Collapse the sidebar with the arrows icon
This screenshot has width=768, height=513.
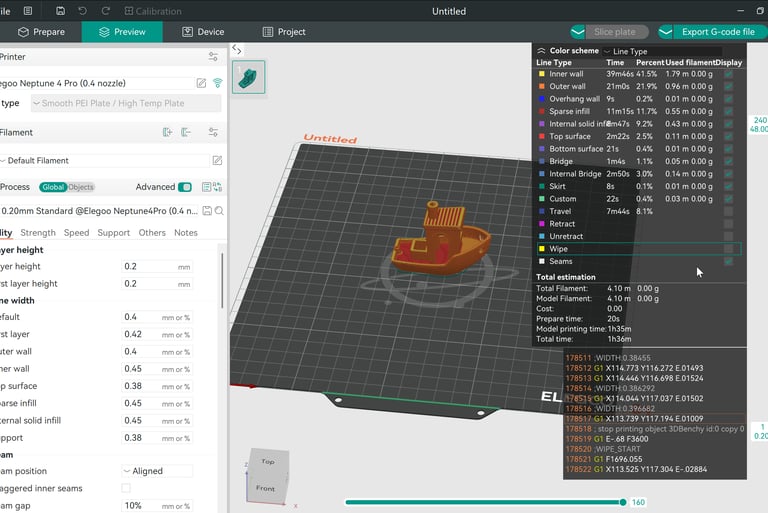[237, 49]
